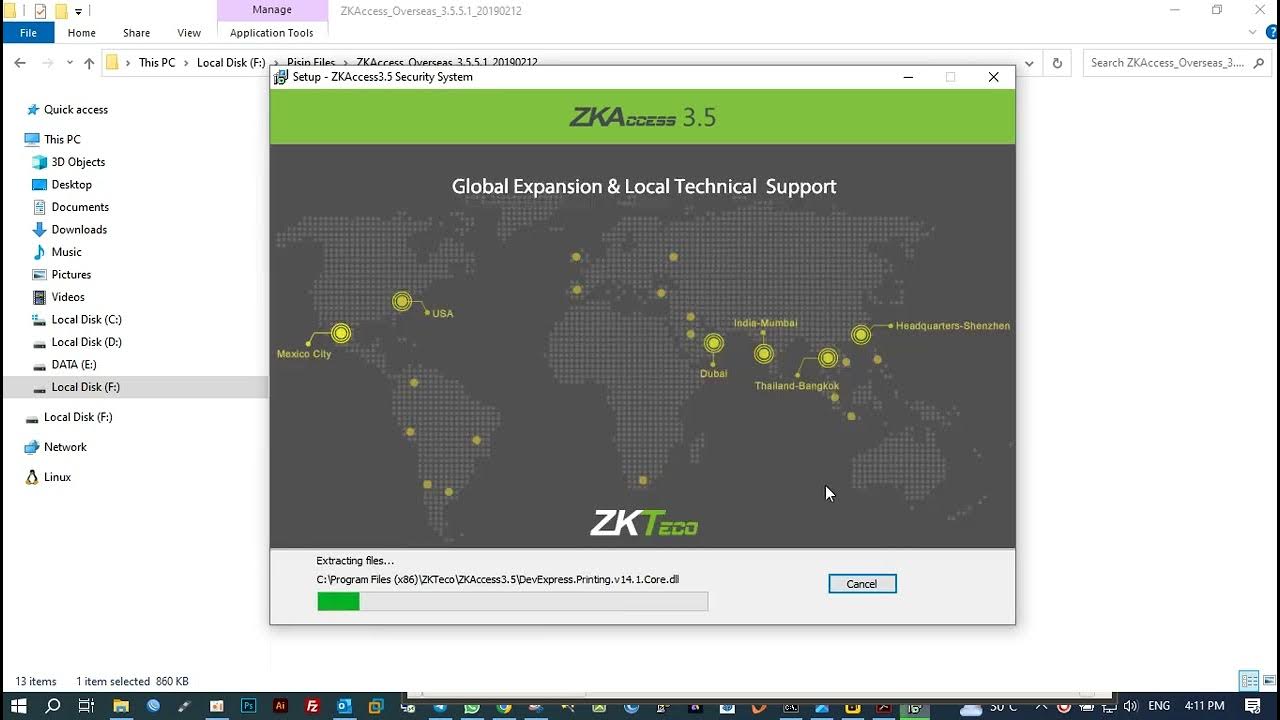Image resolution: width=1280 pixels, height=720 pixels.
Task: Switch to the Home ribbon tab
Action: pos(82,33)
